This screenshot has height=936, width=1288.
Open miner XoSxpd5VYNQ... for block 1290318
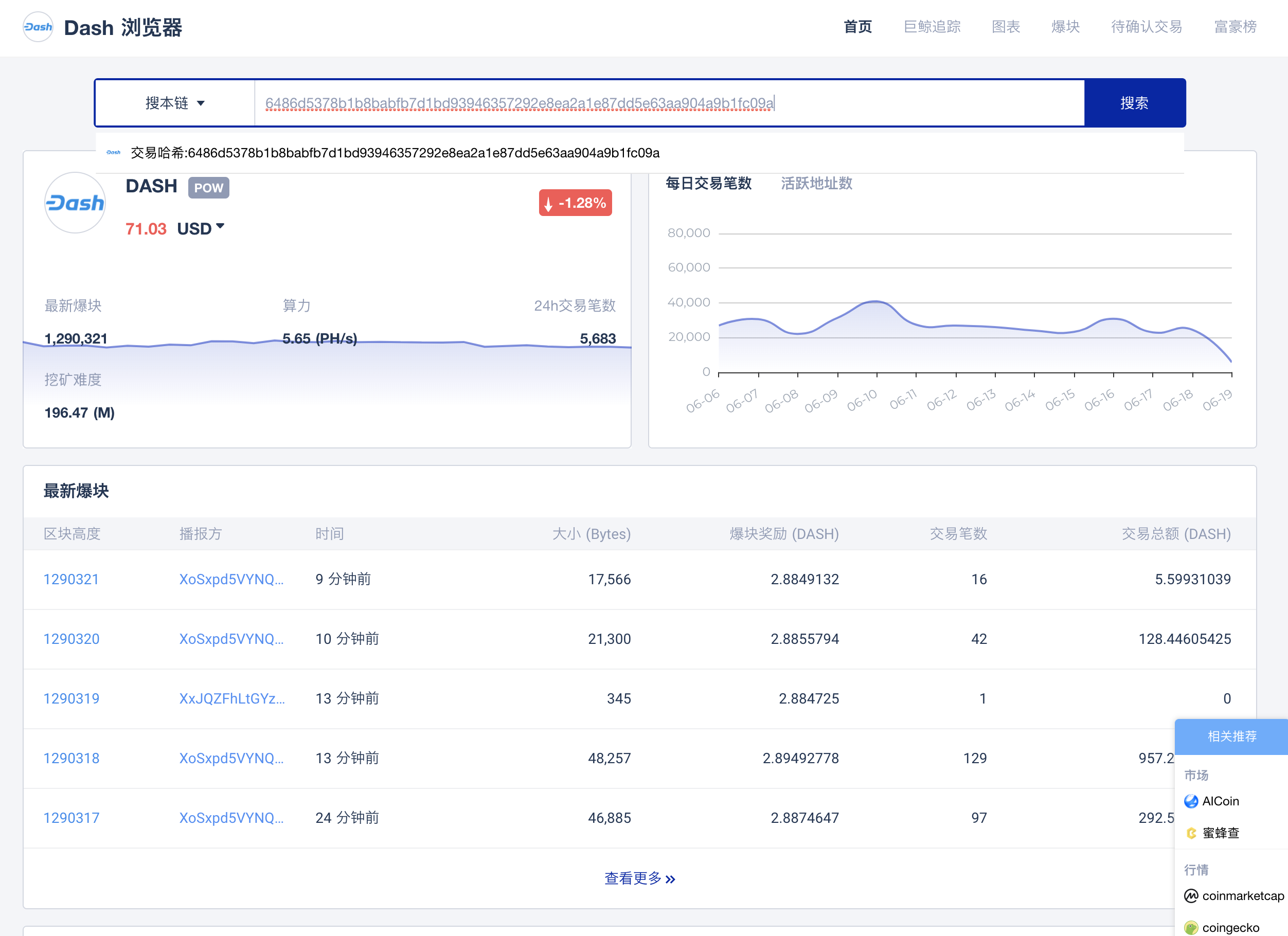pos(231,758)
